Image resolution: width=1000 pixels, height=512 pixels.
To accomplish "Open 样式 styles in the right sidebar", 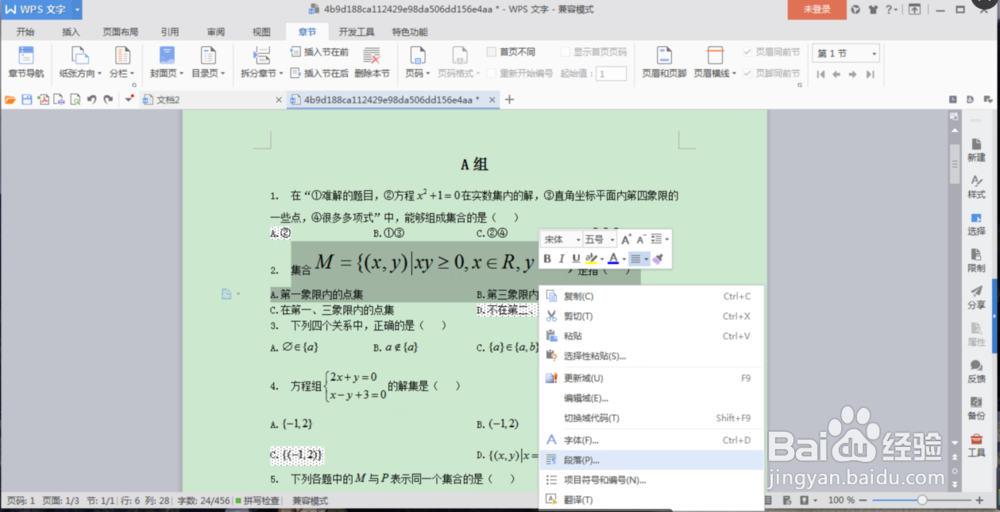I will click(x=976, y=187).
